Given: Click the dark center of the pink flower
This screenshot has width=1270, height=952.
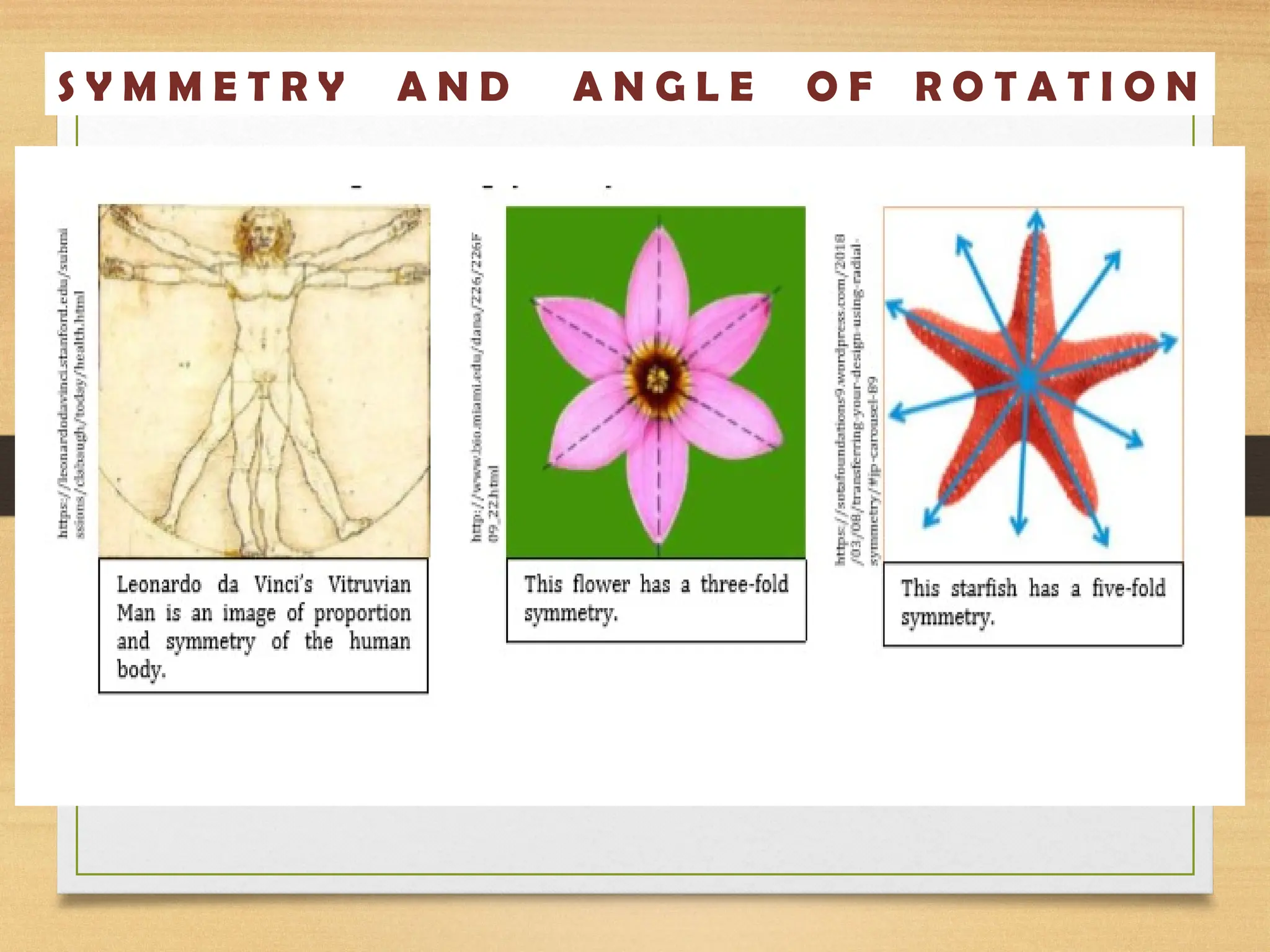Looking at the screenshot, I should click(657, 379).
